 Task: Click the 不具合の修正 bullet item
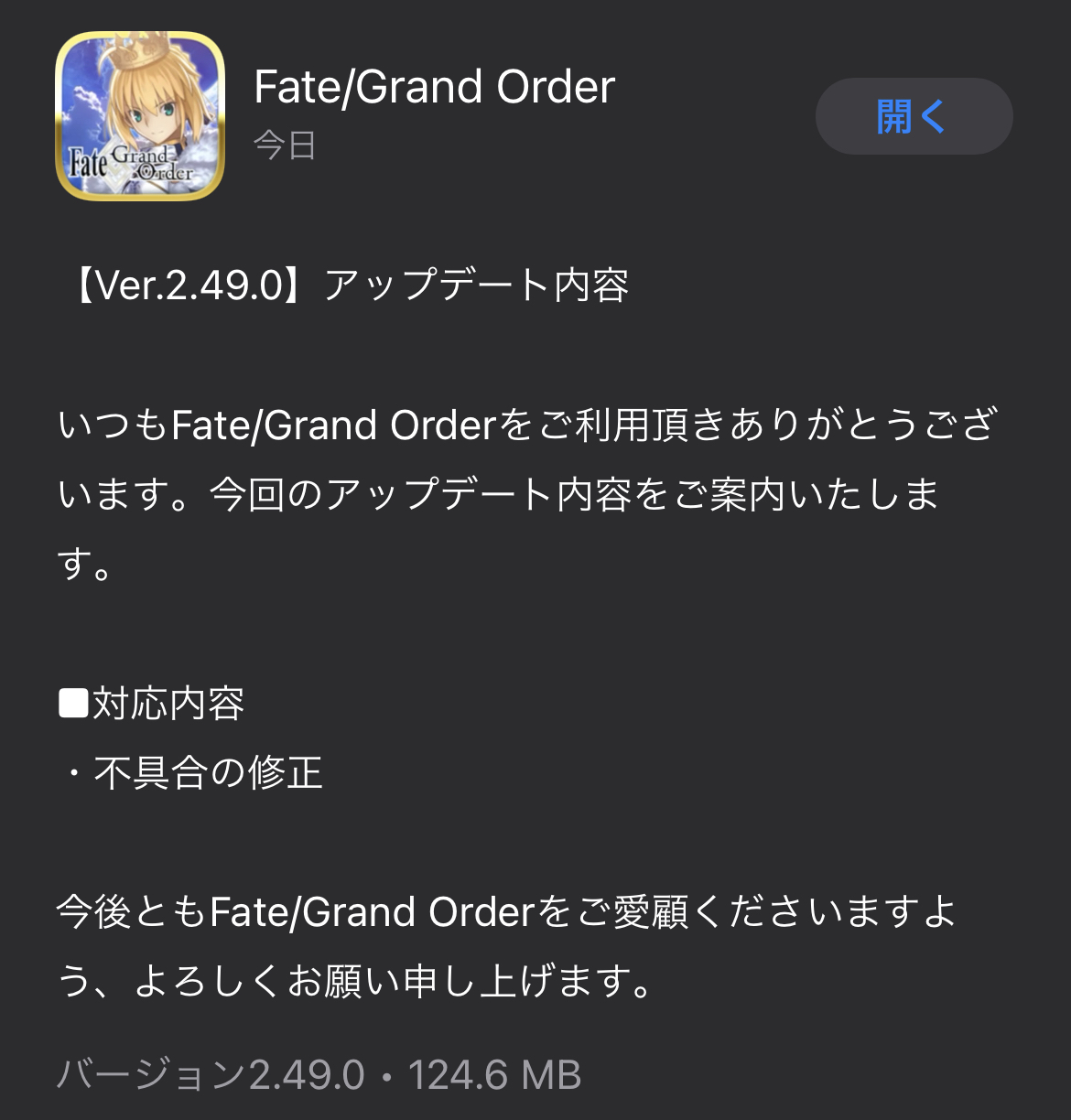[x=208, y=773]
